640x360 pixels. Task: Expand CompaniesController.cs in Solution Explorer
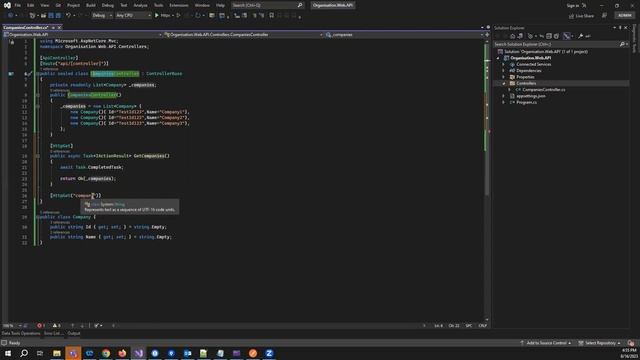tap(509, 90)
